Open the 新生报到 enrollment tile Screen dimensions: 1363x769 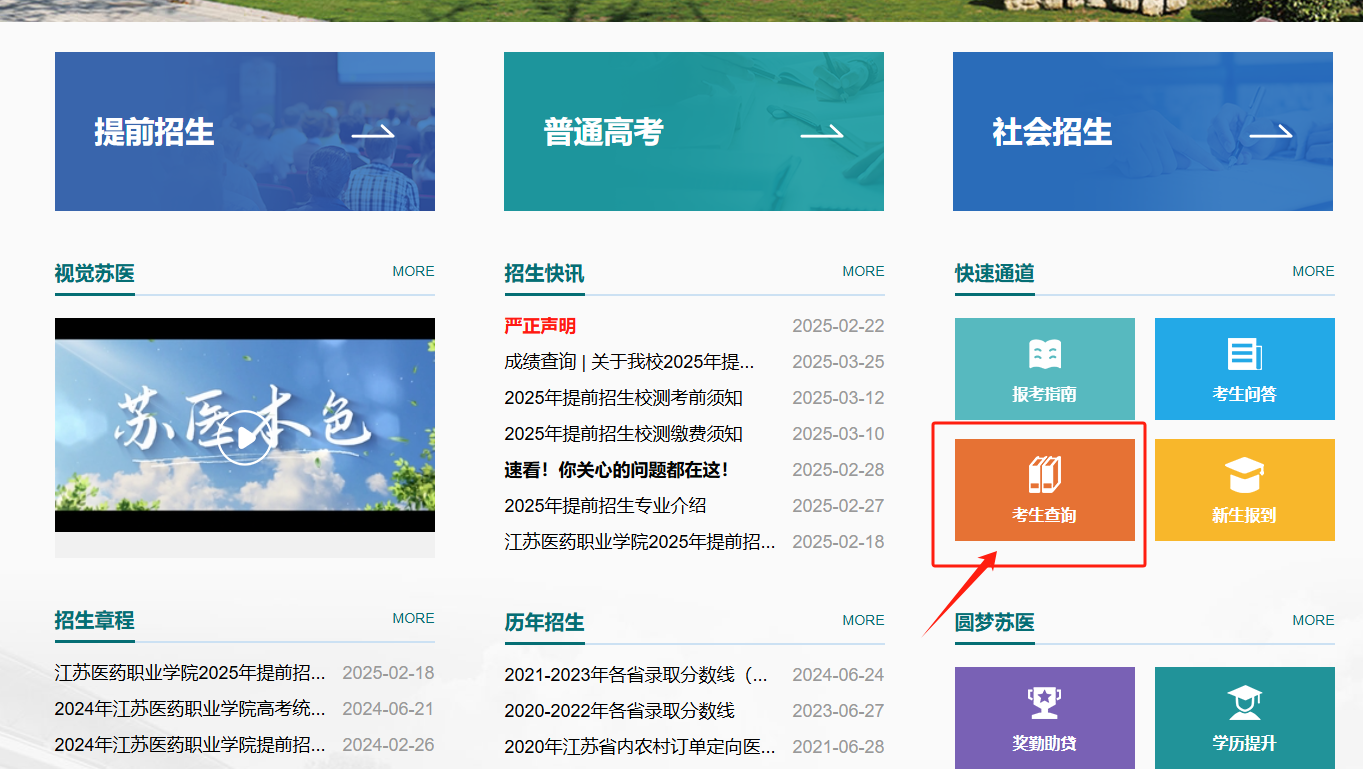[x=1244, y=490]
